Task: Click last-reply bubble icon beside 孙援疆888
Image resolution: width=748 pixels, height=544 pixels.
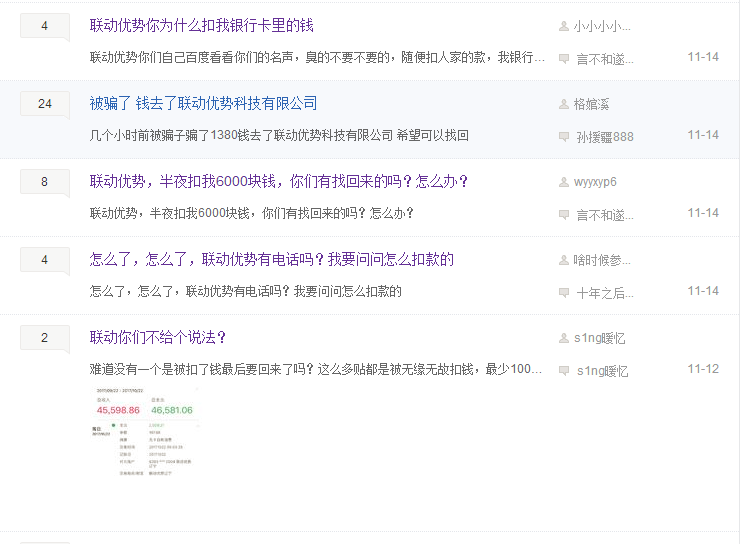Action: click(x=564, y=137)
